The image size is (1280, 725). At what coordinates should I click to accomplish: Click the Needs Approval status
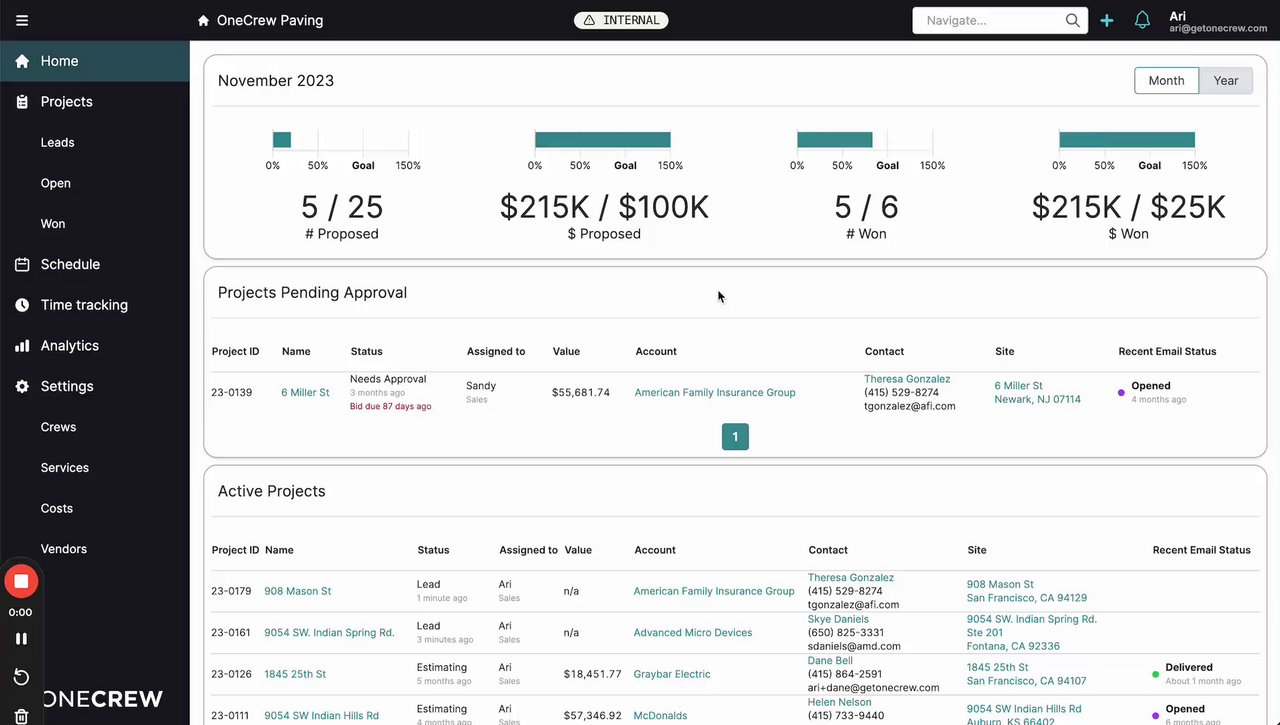point(388,379)
